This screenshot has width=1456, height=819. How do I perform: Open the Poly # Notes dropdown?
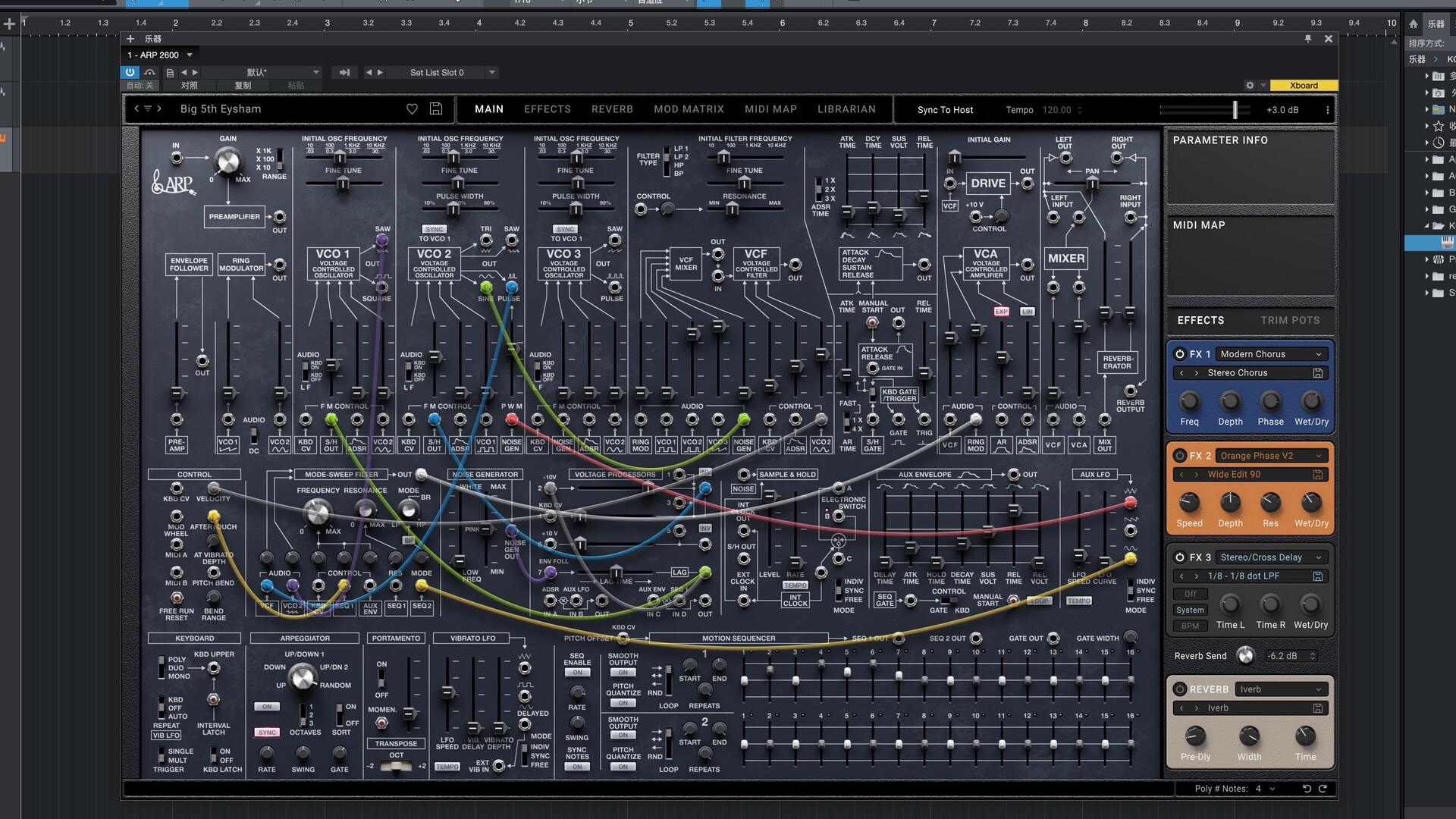[1272, 789]
